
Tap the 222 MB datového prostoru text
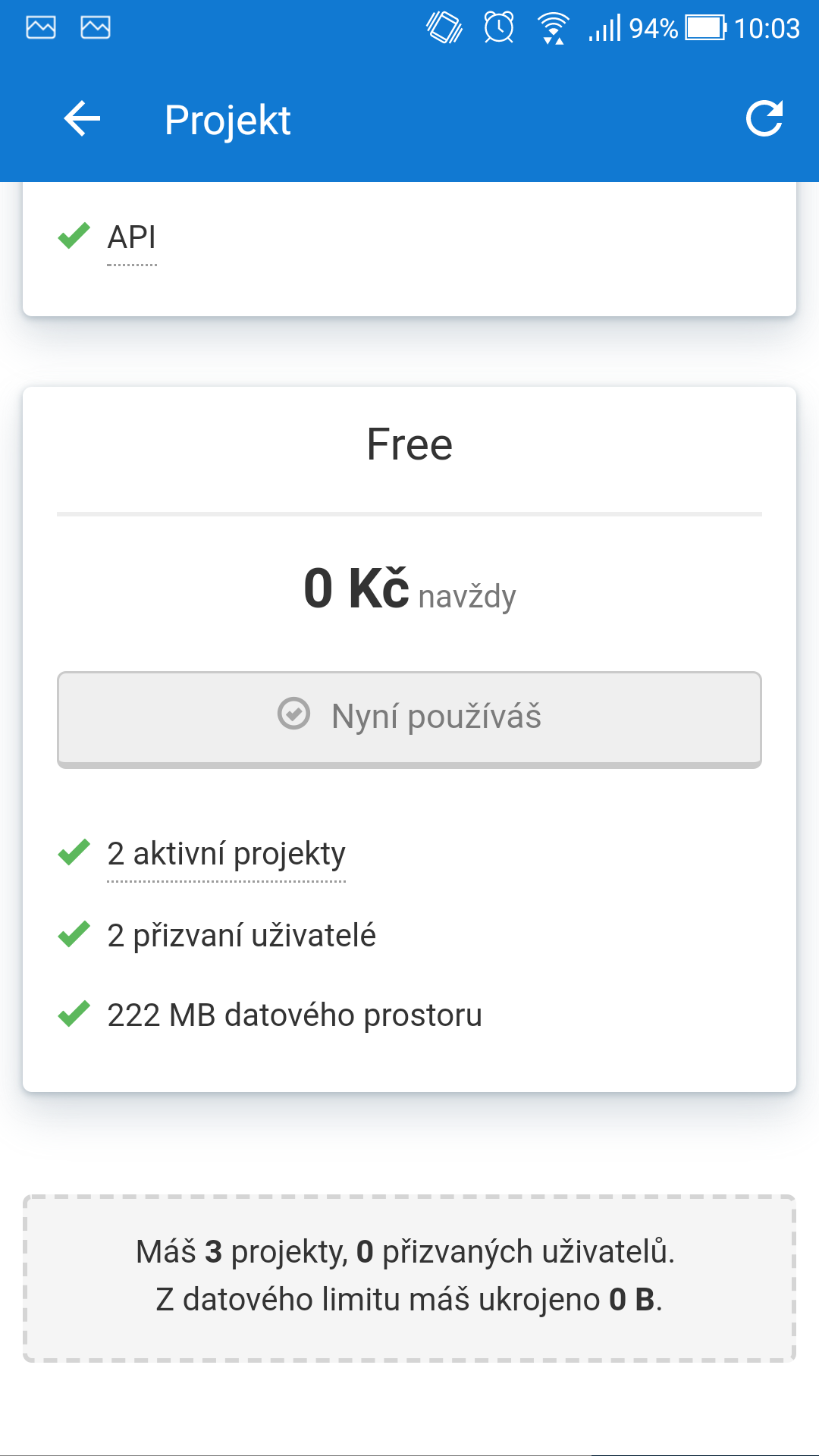(294, 1015)
